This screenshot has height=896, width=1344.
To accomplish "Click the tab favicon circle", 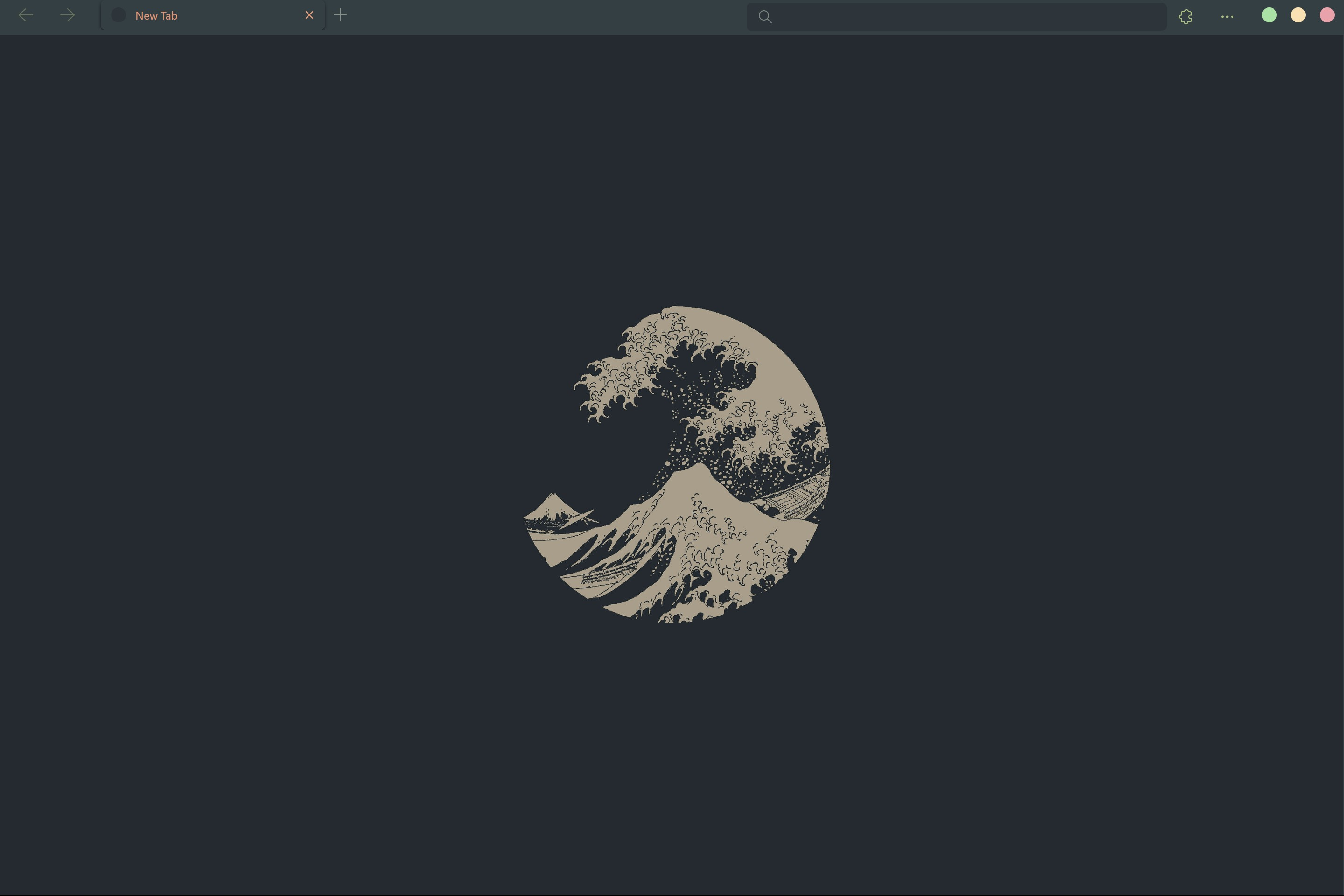I will tap(118, 15).
